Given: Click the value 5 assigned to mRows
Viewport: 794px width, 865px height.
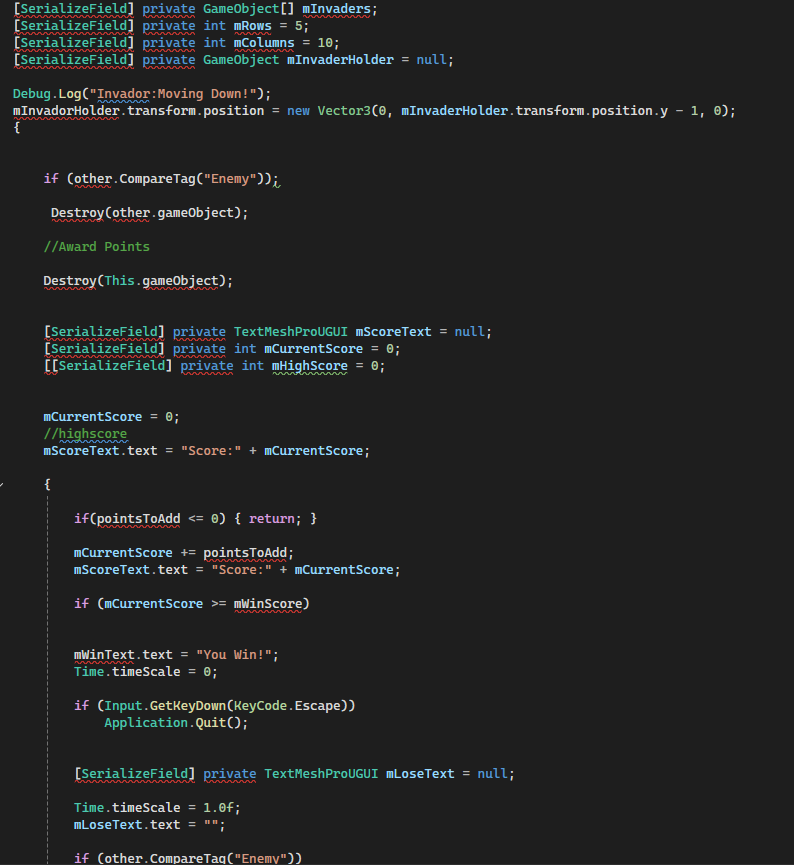Looking at the screenshot, I should (x=299, y=26).
